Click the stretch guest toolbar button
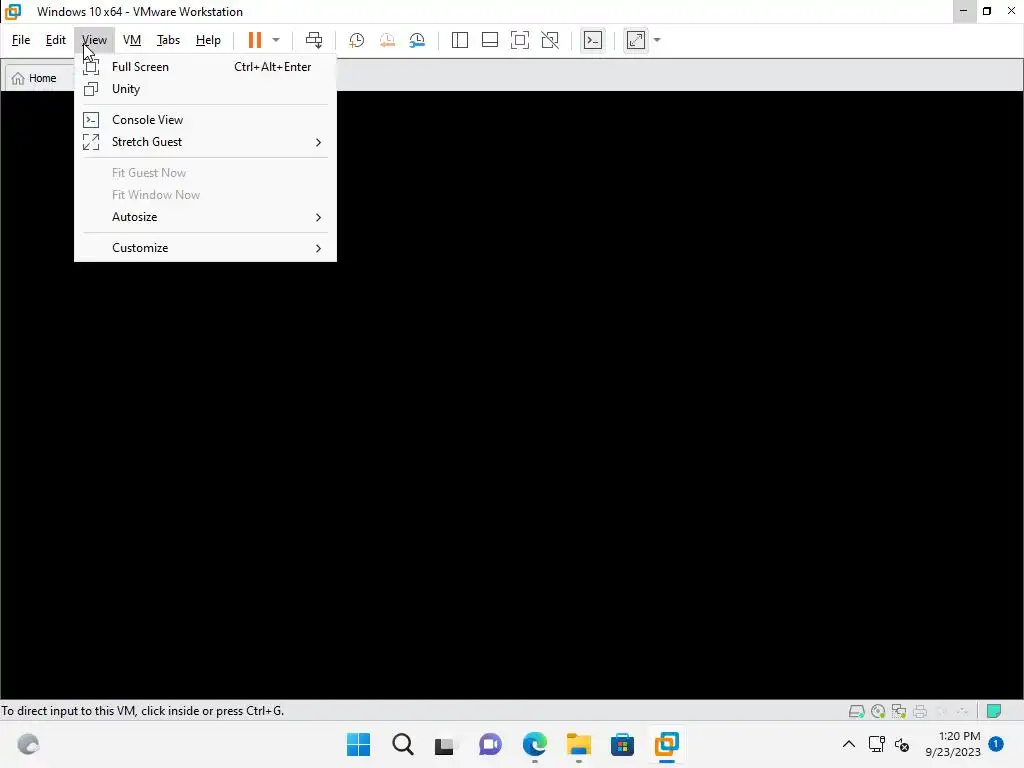 pyautogui.click(x=636, y=40)
